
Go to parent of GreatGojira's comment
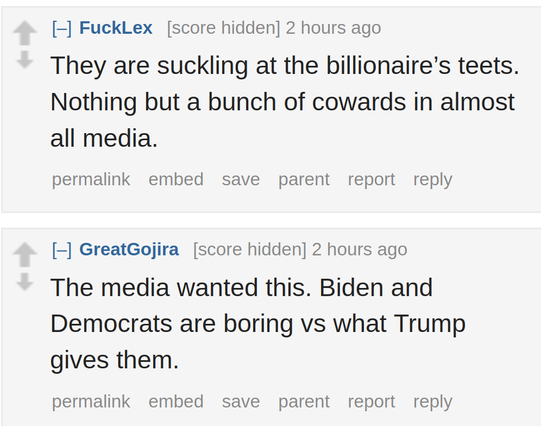pyautogui.click(x=304, y=402)
